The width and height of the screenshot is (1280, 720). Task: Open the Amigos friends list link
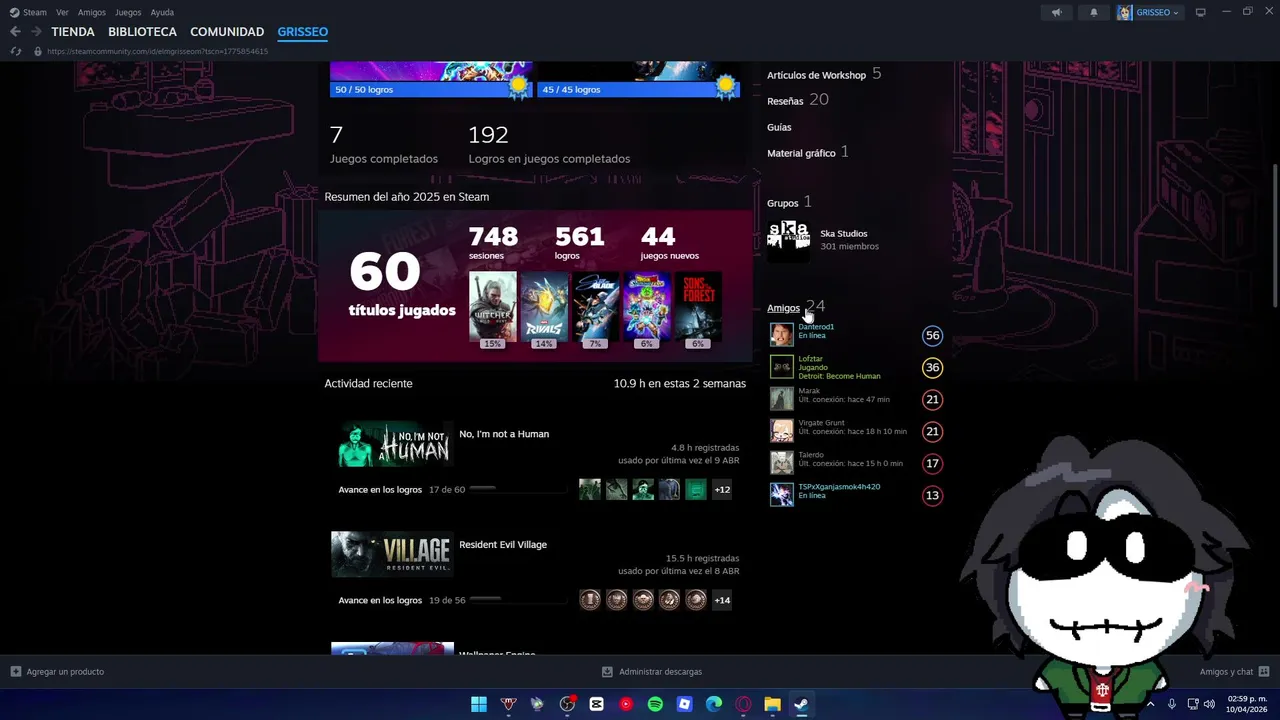783,308
